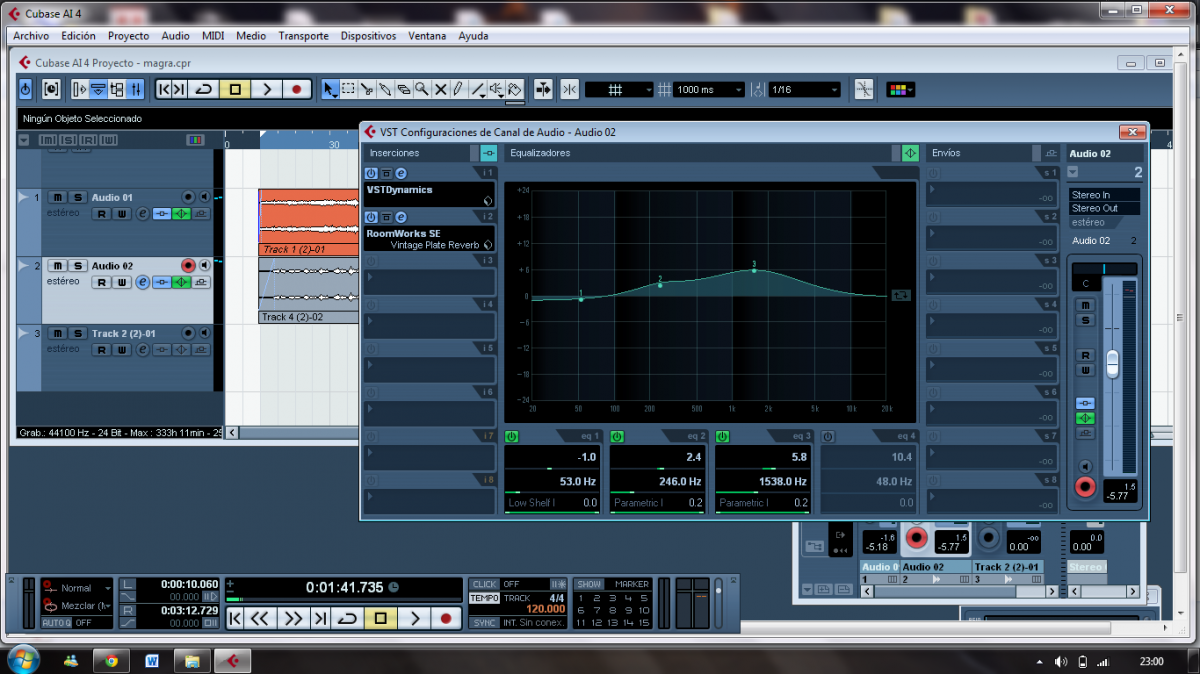Select the Mute (X) tool in toolbar
The image size is (1200, 674).
[440, 89]
